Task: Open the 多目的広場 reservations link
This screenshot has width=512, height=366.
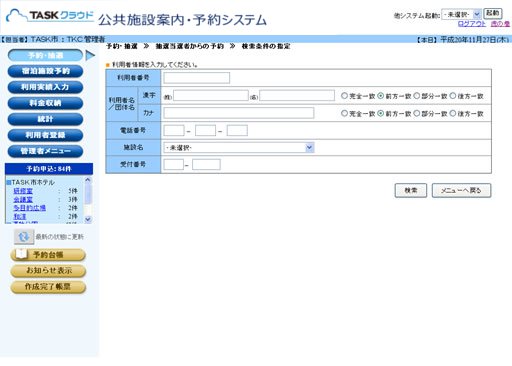Action: pos(29,208)
